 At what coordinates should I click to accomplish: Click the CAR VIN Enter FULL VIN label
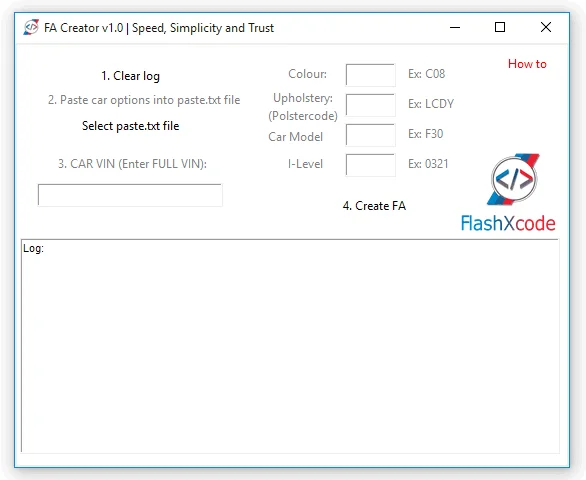(x=132, y=164)
